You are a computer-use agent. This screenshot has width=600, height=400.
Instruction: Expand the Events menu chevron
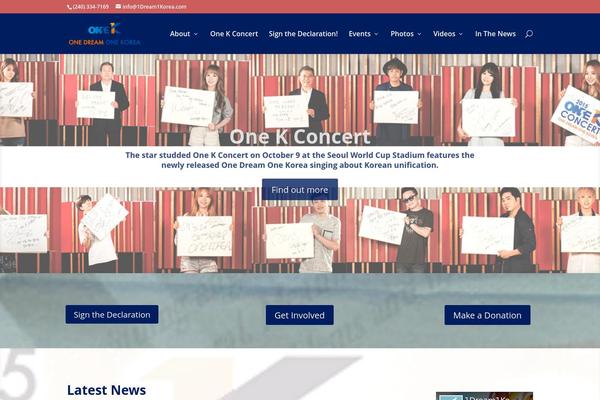(376, 34)
